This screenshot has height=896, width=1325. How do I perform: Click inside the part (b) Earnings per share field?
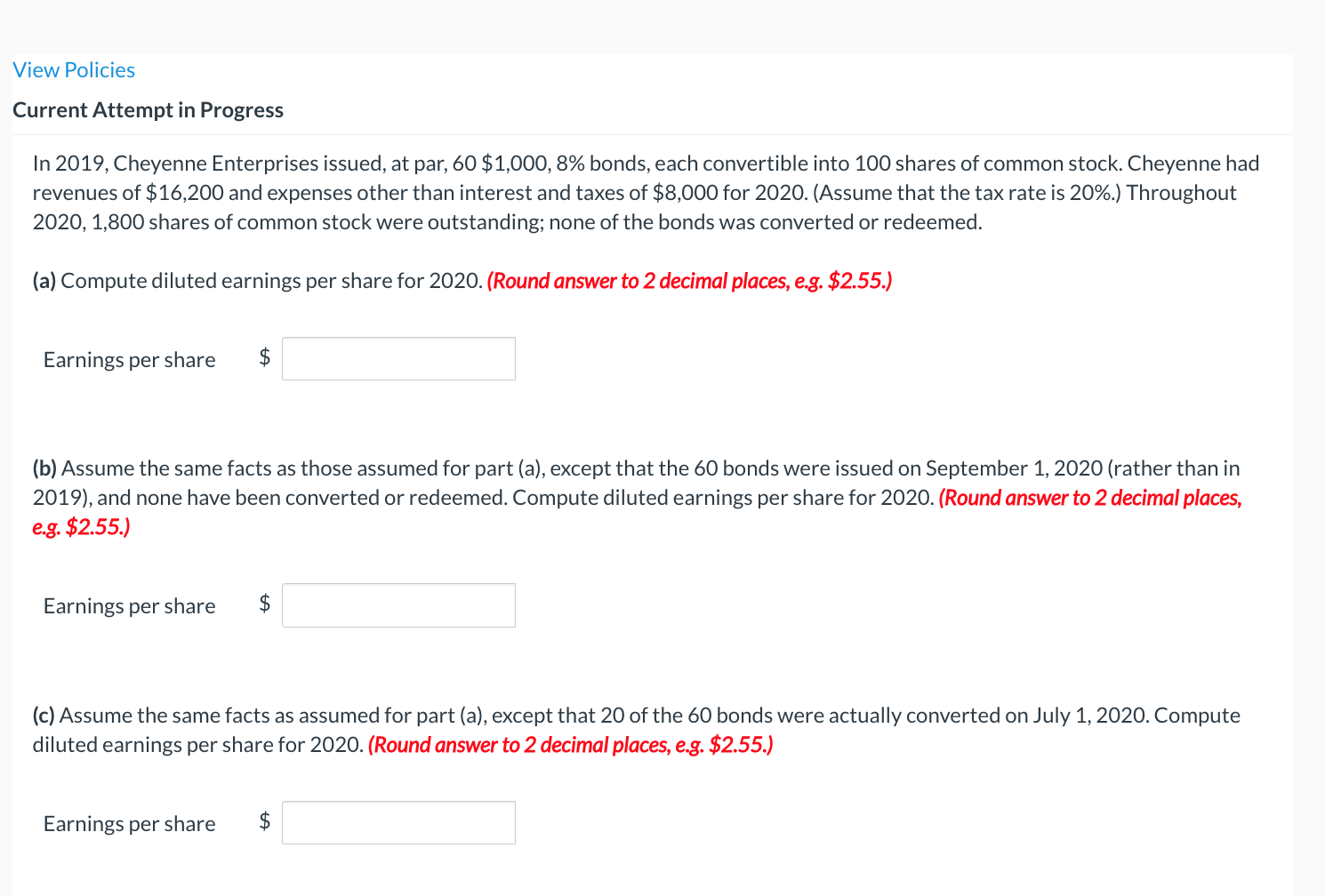[x=397, y=604]
